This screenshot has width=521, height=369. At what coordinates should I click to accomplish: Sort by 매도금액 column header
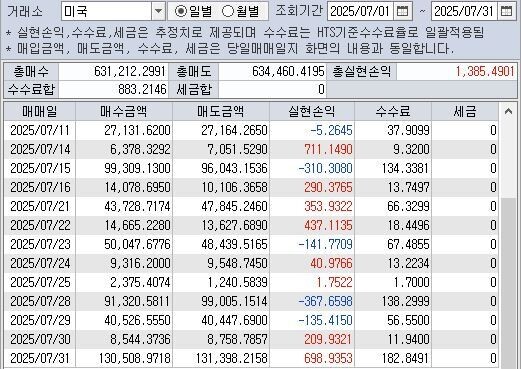[x=221, y=111]
